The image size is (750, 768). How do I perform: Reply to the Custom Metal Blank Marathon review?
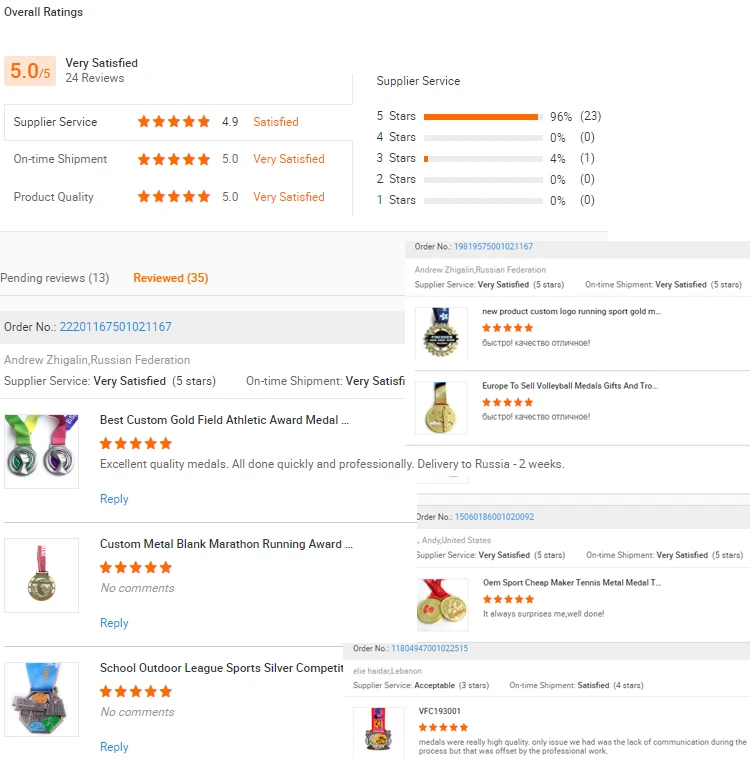(114, 623)
